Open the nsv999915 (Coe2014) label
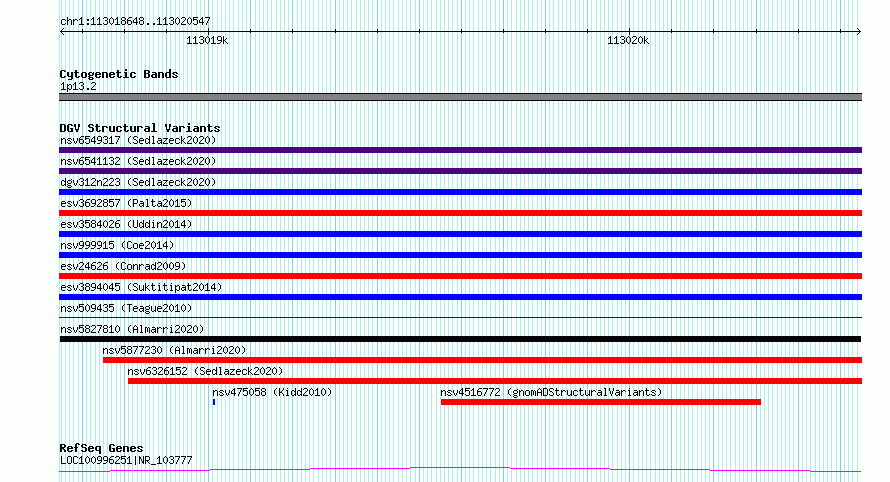The width and height of the screenshot is (890, 482). point(117,245)
